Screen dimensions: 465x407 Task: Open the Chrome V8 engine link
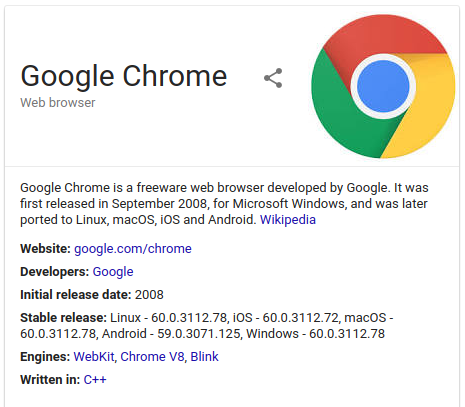click(152, 357)
